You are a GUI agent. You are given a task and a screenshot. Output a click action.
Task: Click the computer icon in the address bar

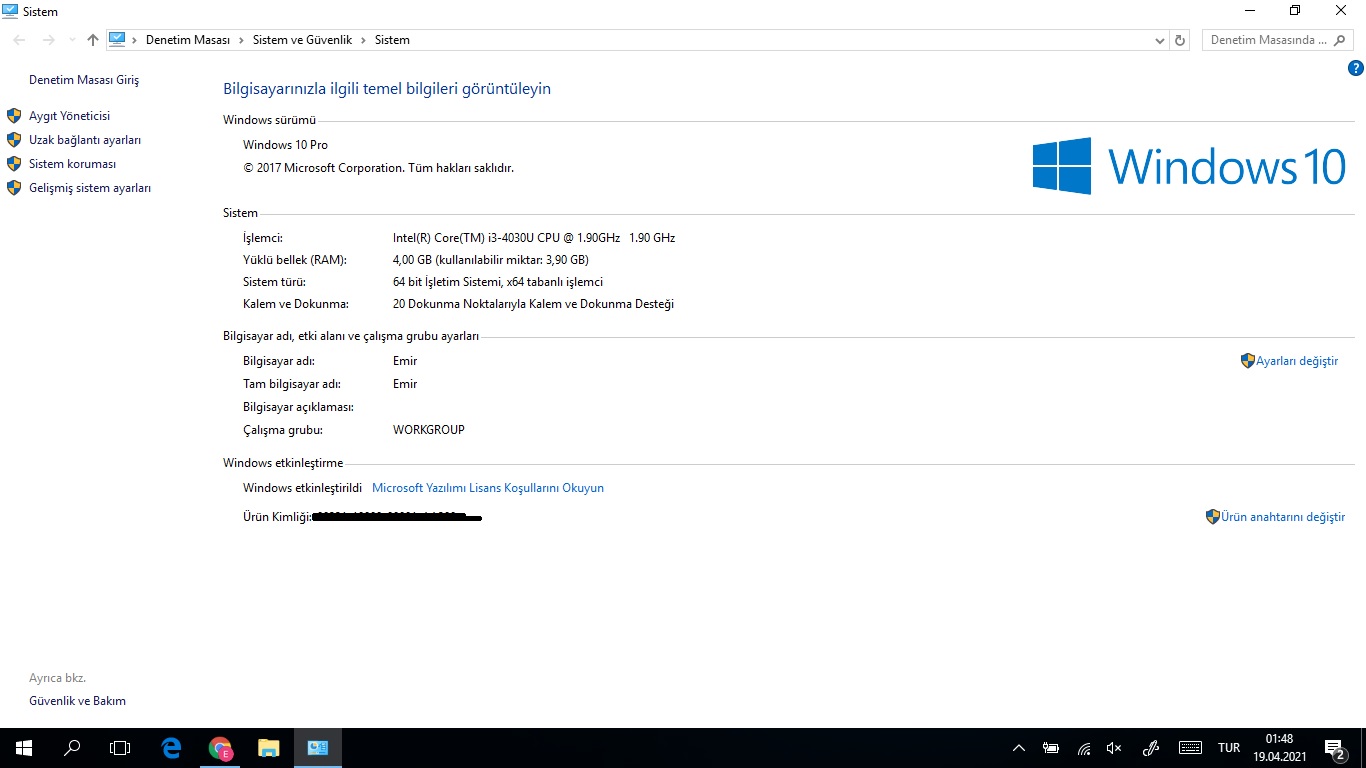[x=118, y=40]
